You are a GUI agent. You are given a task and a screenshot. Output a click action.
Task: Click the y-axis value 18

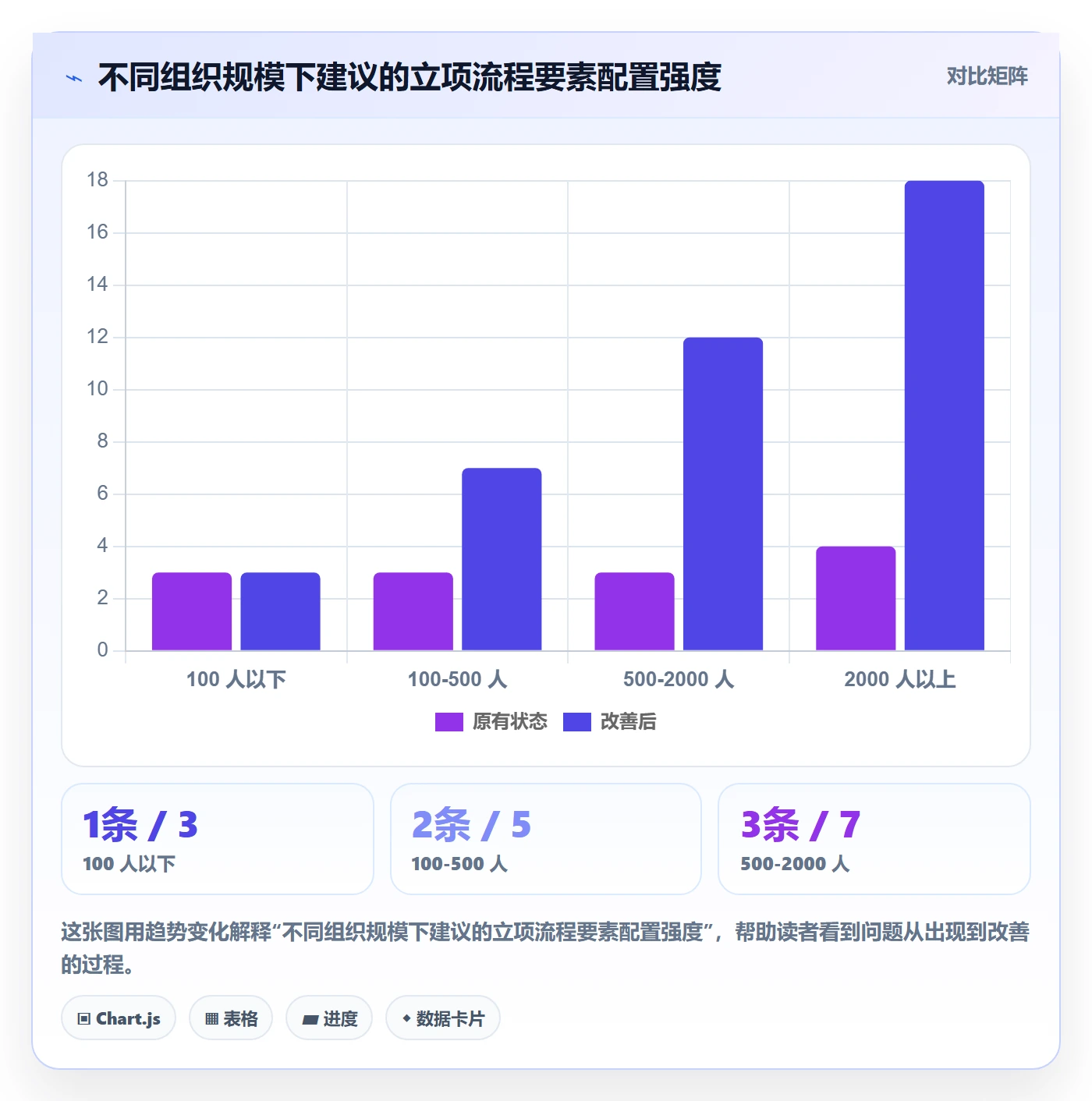point(97,180)
